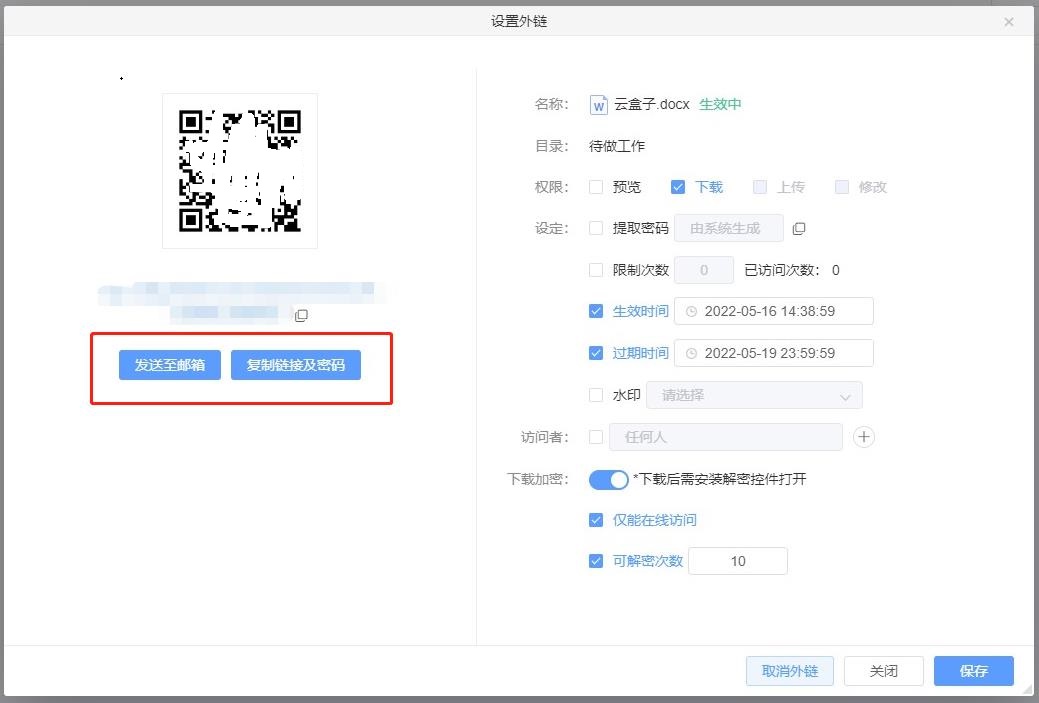Toggle the 修改 permission checkbox

(x=842, y=187)
